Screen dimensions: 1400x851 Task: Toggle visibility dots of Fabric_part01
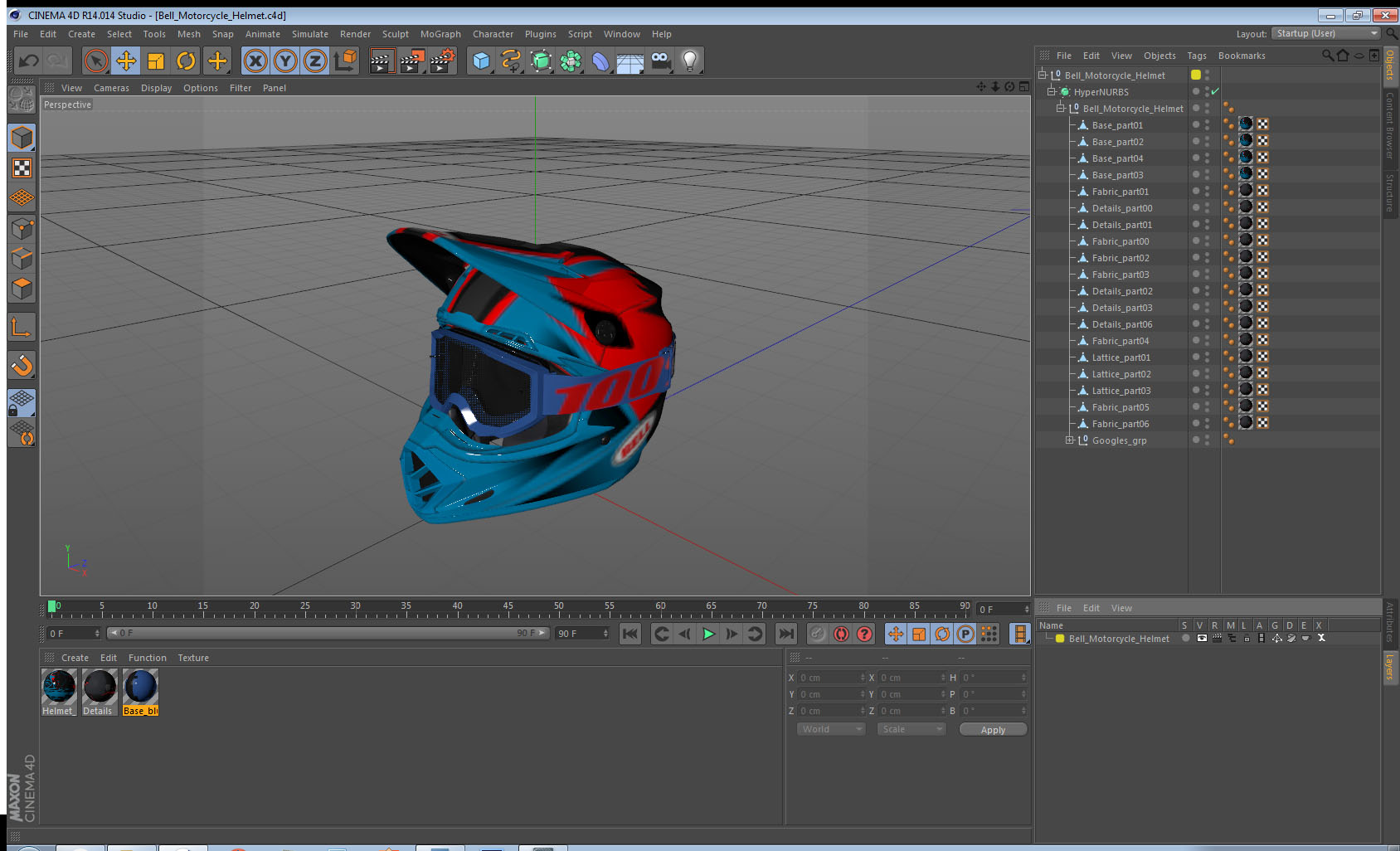pos(1207,191)
